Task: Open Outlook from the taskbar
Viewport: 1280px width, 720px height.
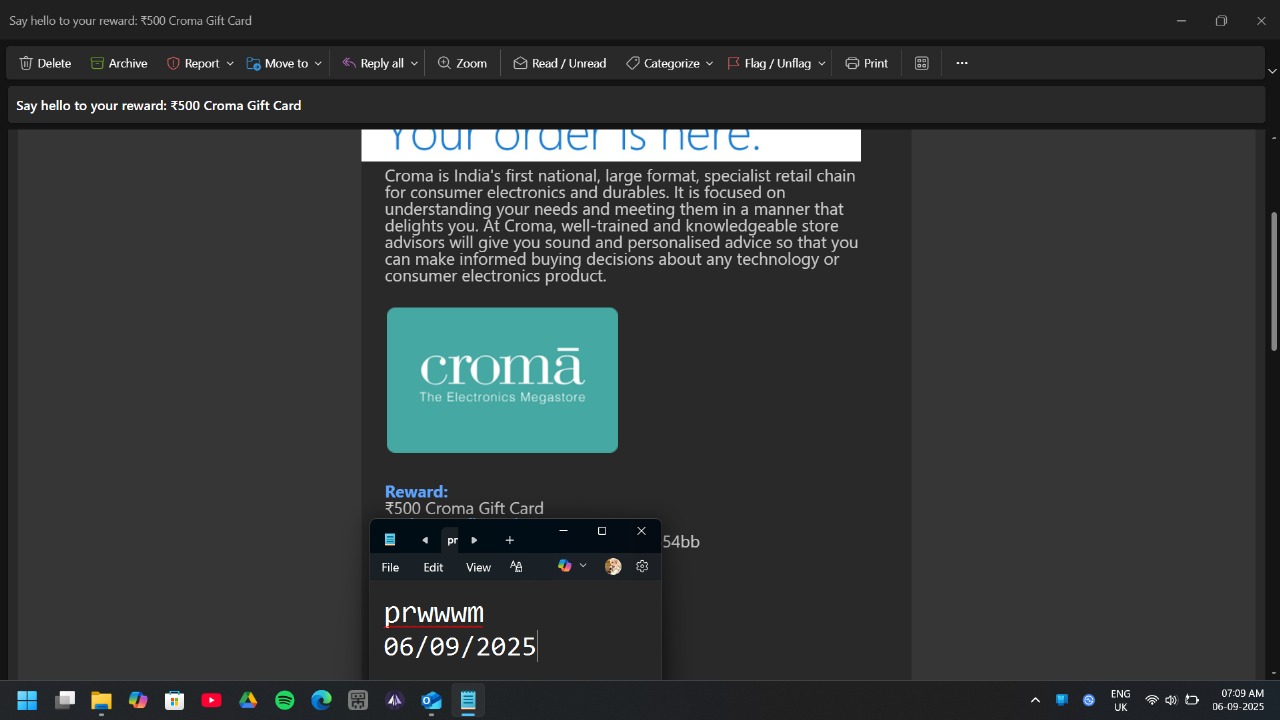Action: [431, 700]
